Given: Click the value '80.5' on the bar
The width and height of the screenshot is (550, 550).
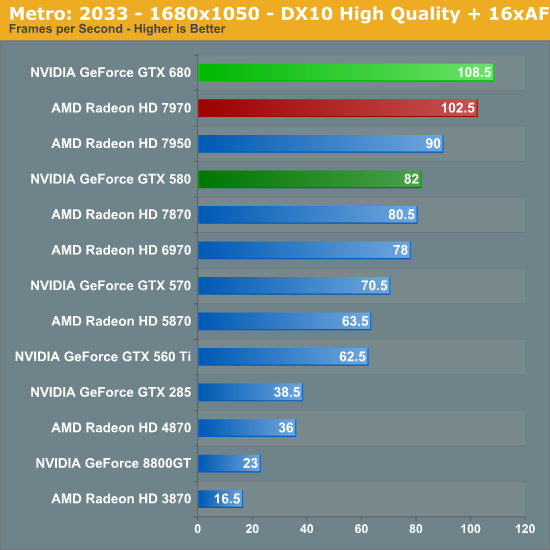Looking at the screenshot, I should [x=402, y=215].
